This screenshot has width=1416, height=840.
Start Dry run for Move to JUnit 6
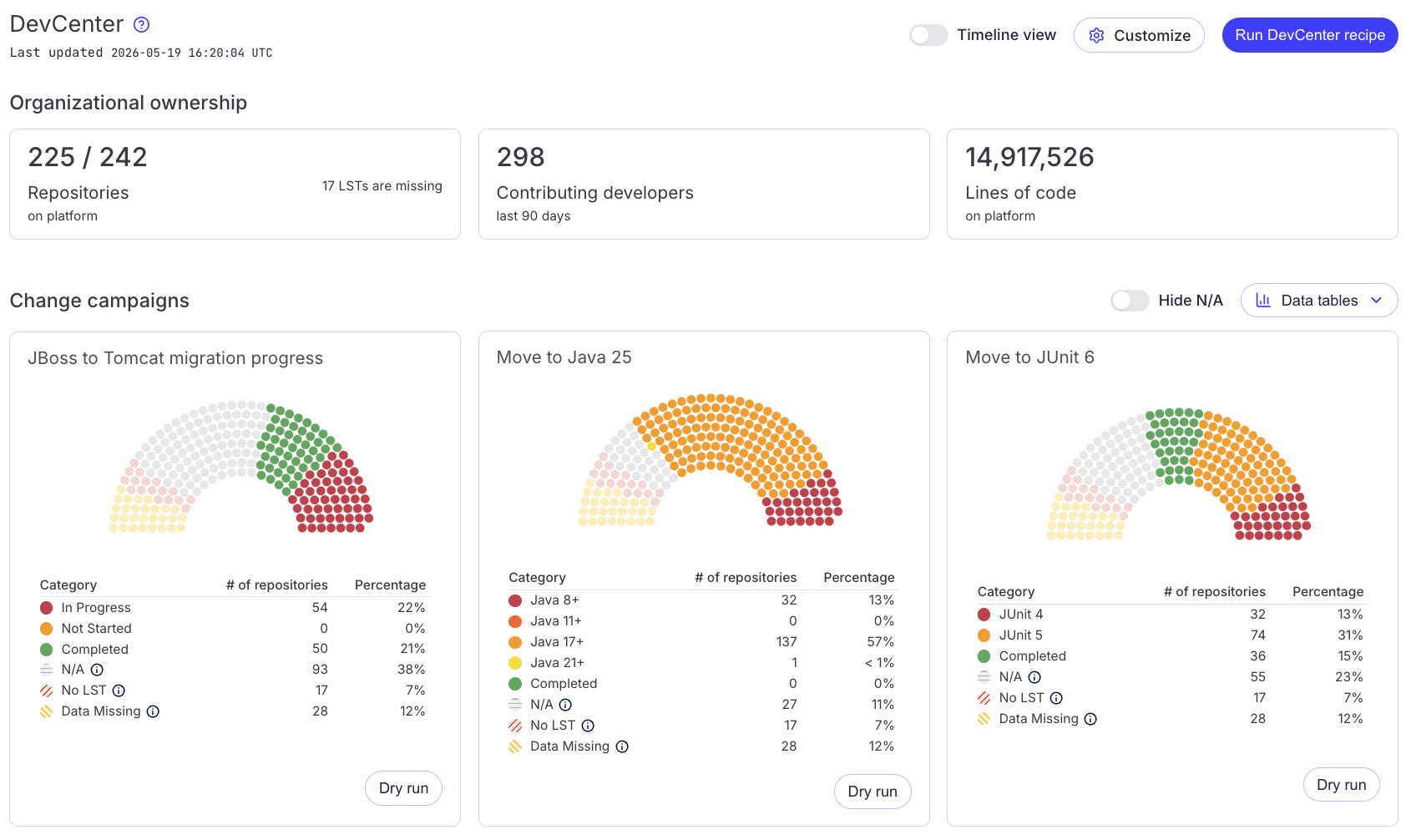1341,785
